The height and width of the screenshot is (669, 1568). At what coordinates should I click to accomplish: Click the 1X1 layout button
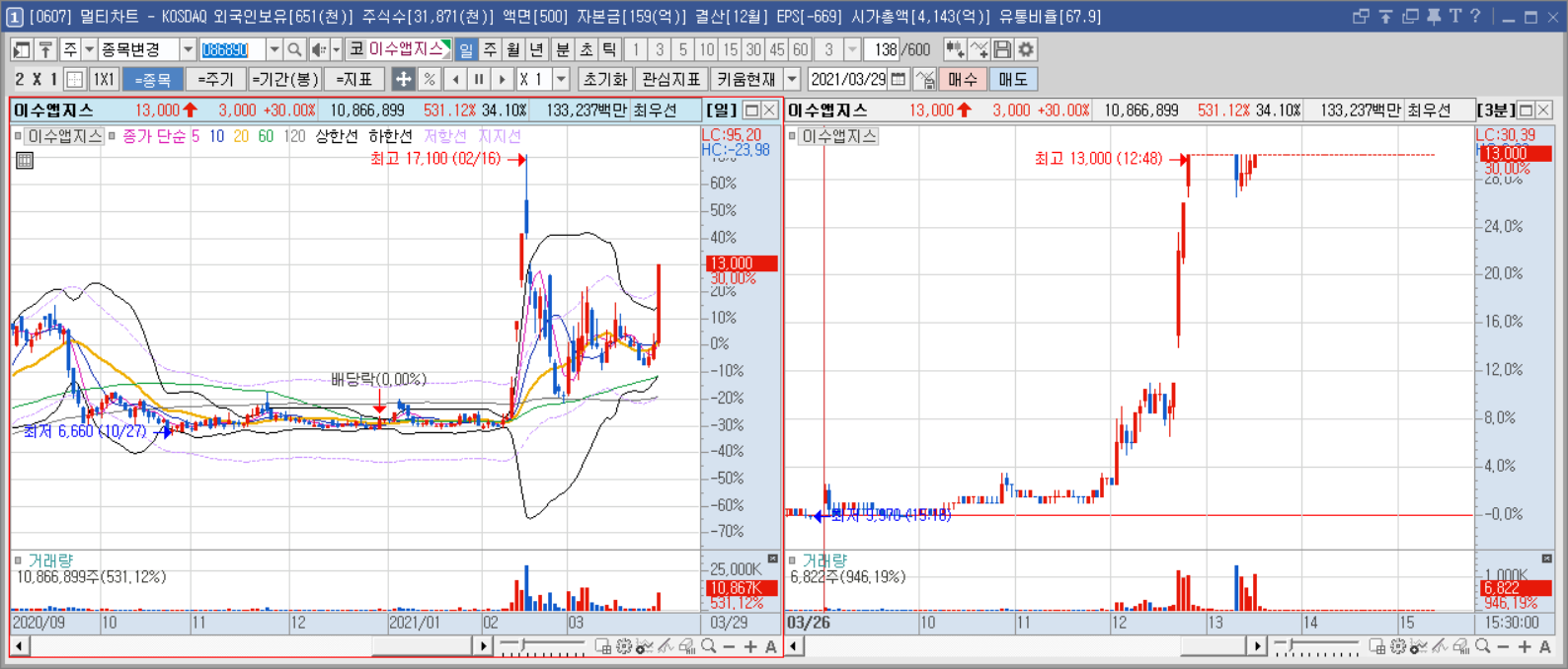click(x=104, y=79)
